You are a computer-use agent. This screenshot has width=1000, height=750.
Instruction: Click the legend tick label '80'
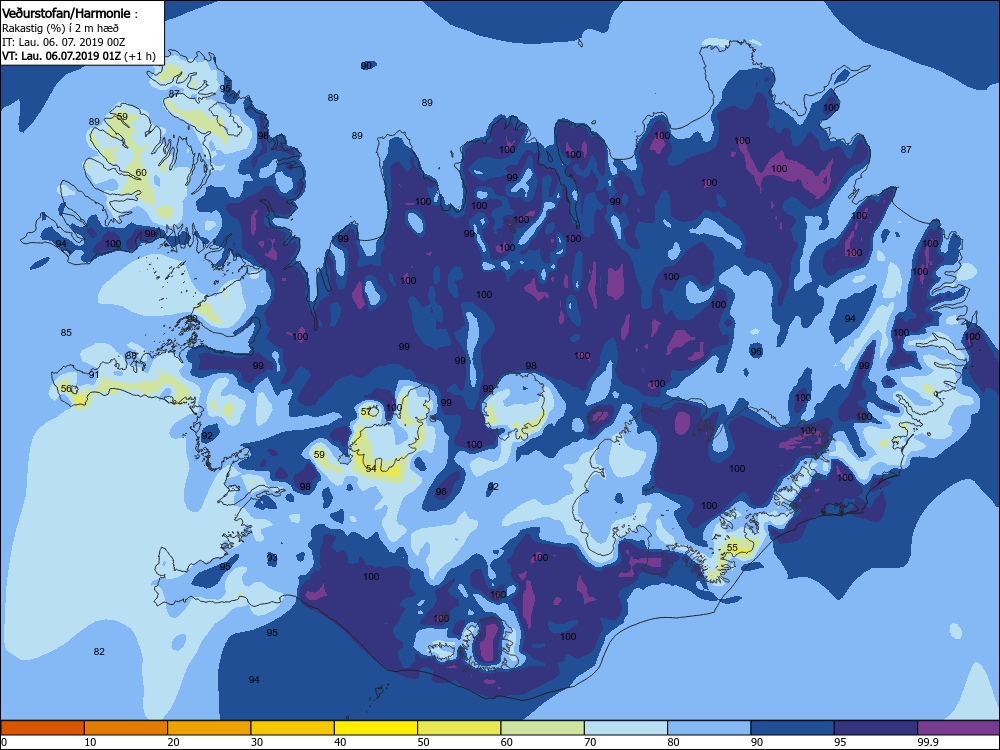673,742
